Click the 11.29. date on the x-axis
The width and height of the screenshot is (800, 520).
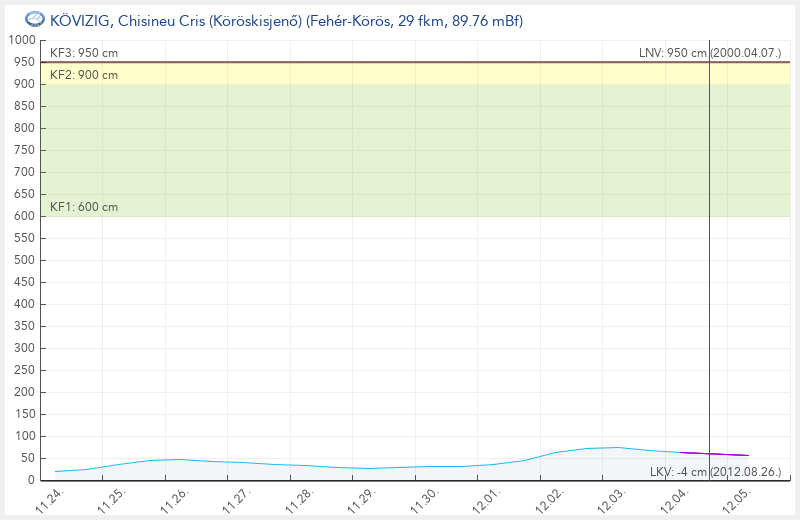pyautogui.click(x=362, y=500)
